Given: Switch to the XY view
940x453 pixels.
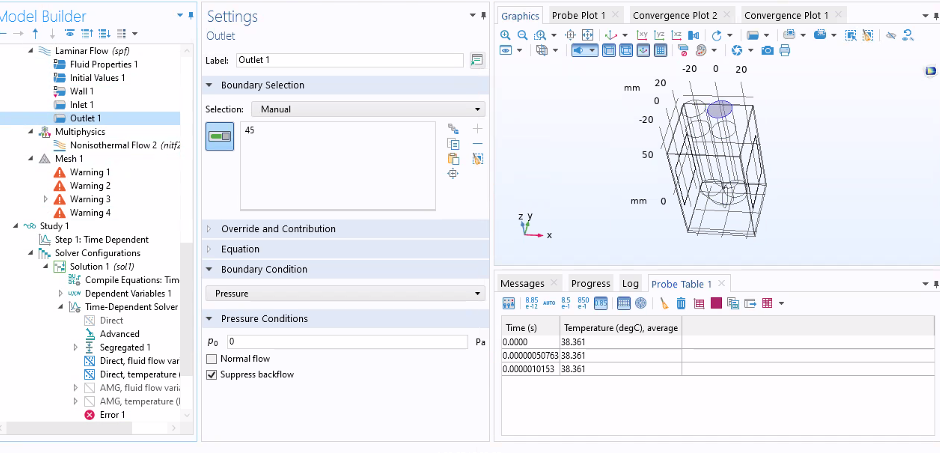Looking at the screenshot, I should pyautogui.click(x=641, y=34).
